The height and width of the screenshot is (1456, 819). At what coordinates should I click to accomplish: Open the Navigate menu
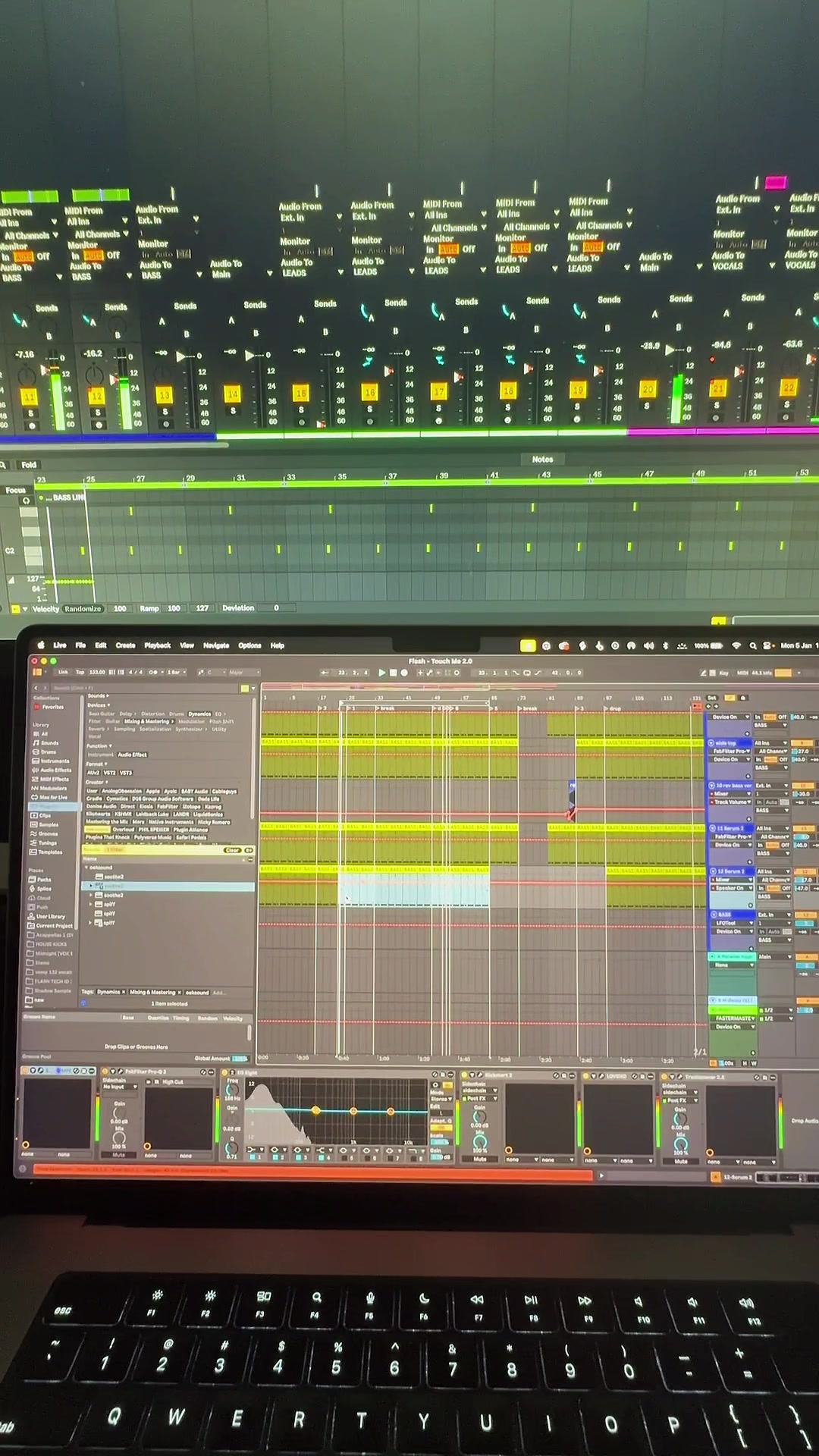pyautogui.click(x=216, y=645)
